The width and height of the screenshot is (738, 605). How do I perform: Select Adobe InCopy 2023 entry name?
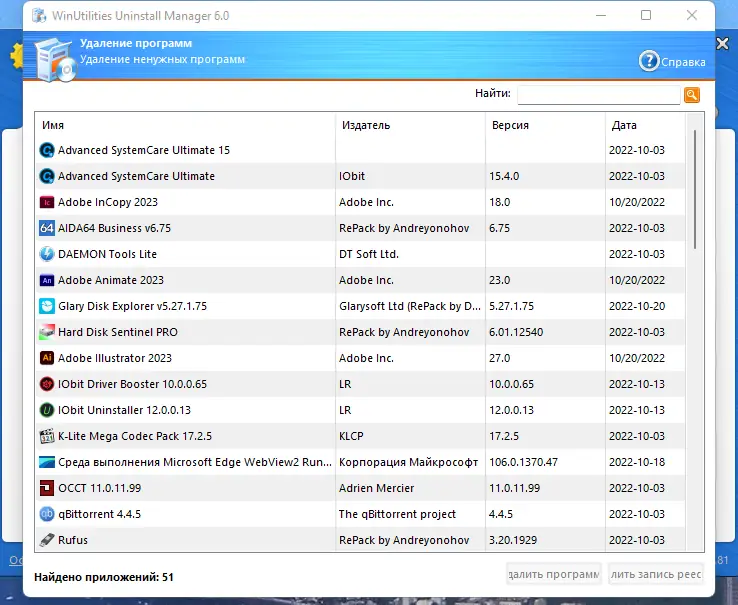(108, 202)
